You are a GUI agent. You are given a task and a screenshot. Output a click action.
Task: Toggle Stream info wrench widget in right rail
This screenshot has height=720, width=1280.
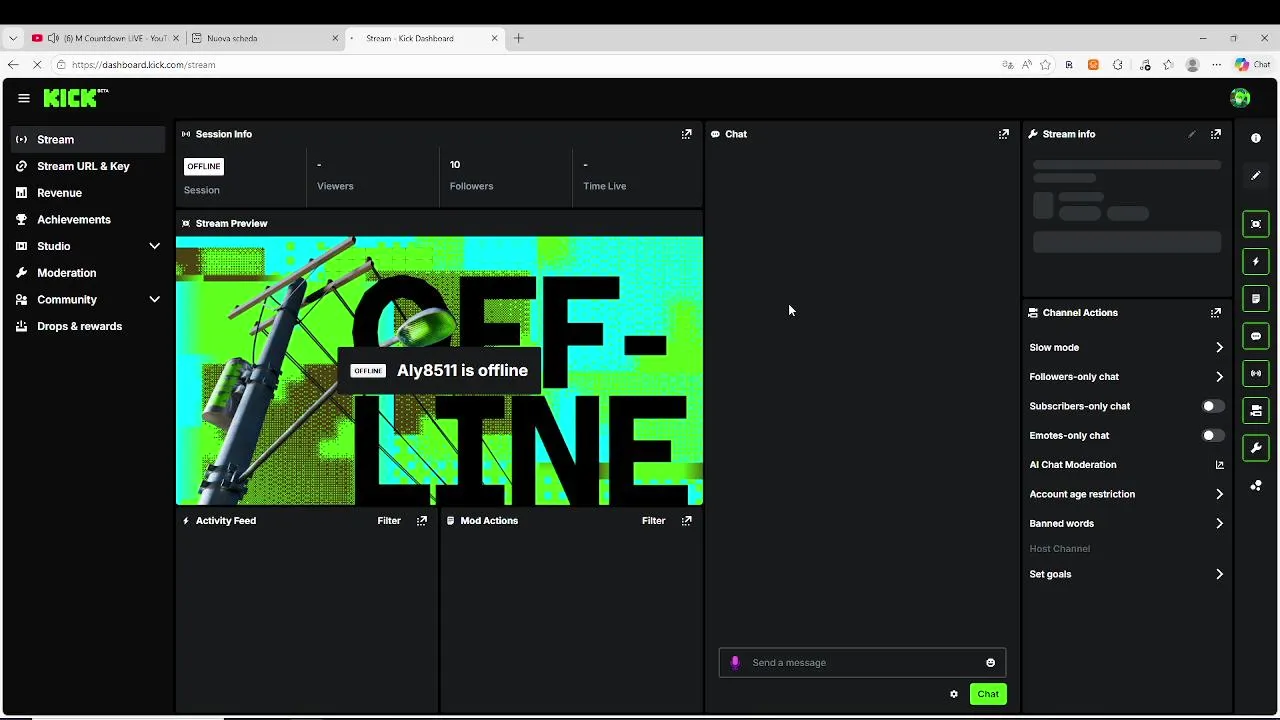(1256, 448)
